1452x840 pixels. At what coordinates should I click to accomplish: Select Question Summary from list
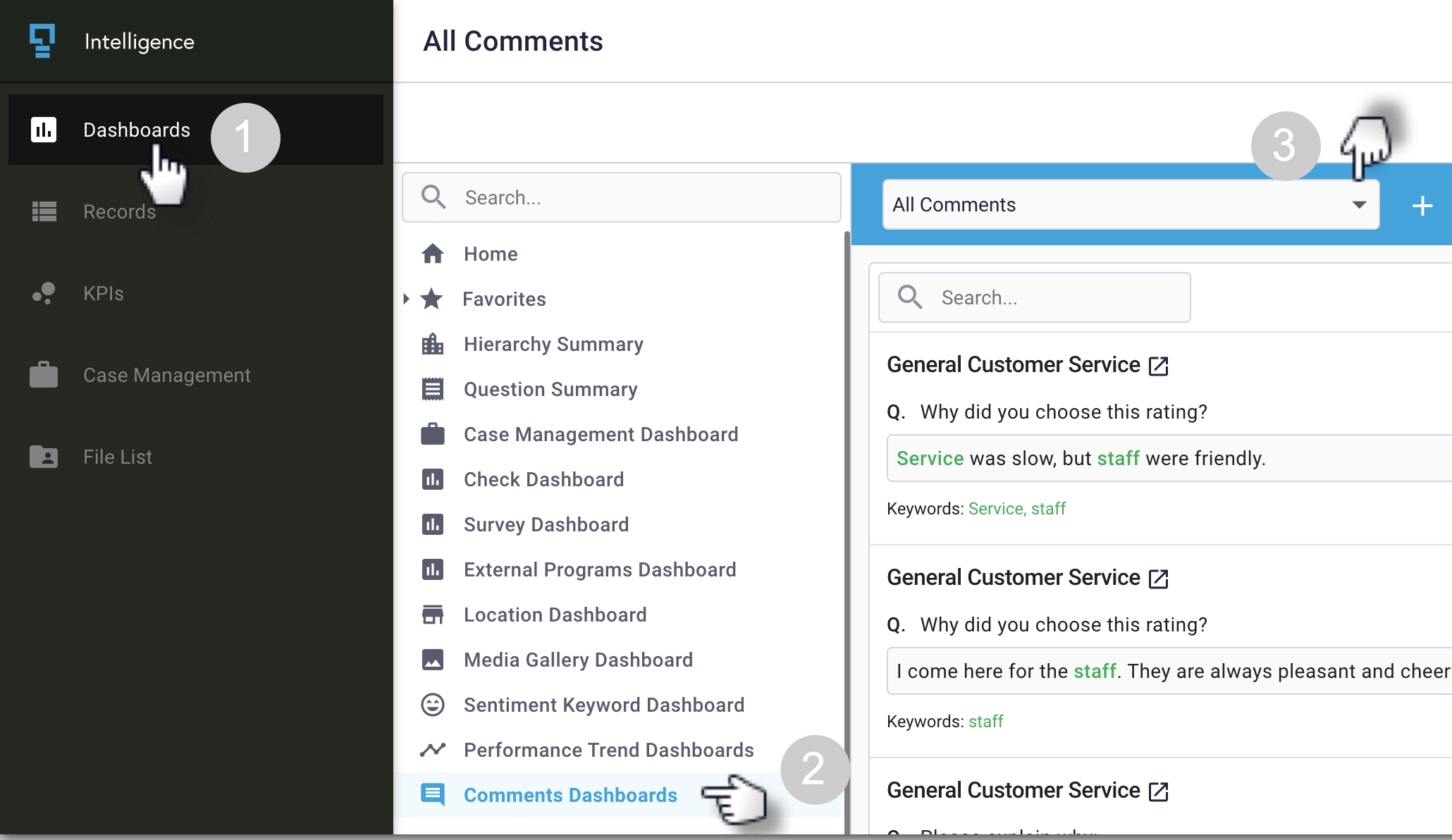[x=550, y=389]
